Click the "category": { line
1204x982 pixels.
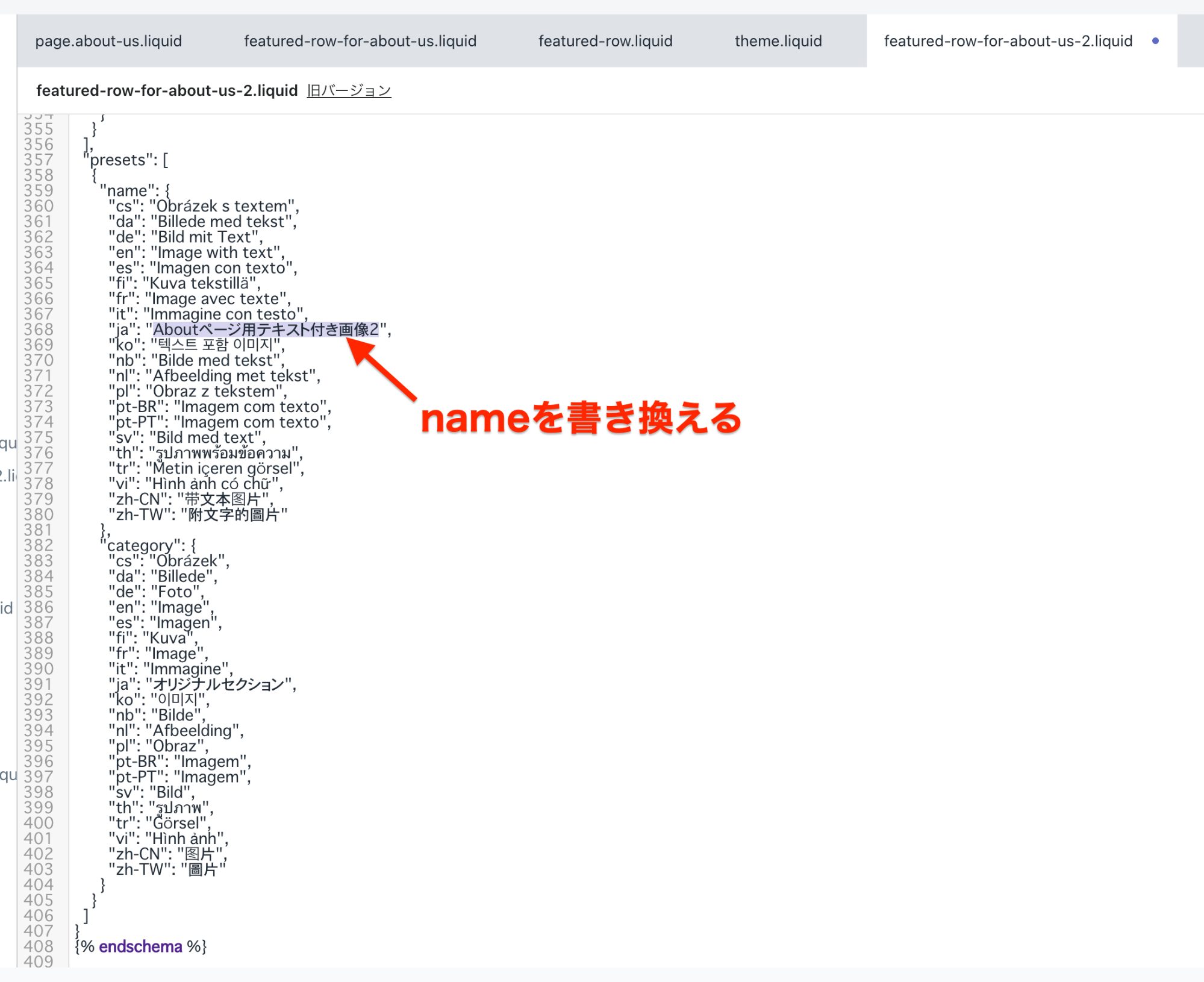click(148, 546)
